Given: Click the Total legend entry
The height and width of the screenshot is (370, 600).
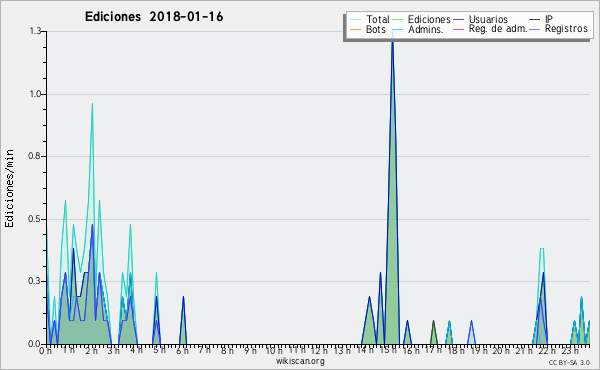Looking at the screenshot, I should [x=370, y=19].
